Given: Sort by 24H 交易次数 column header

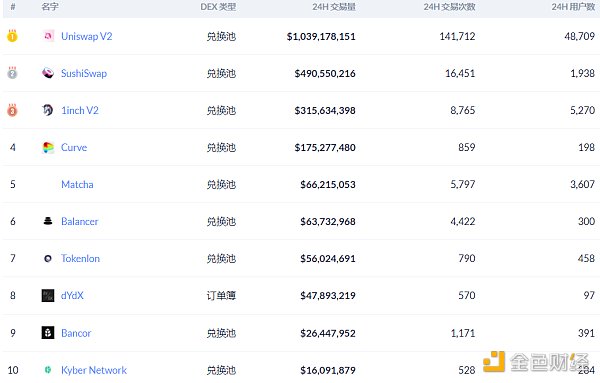Looking at the screenshot, I should point(449,7).
